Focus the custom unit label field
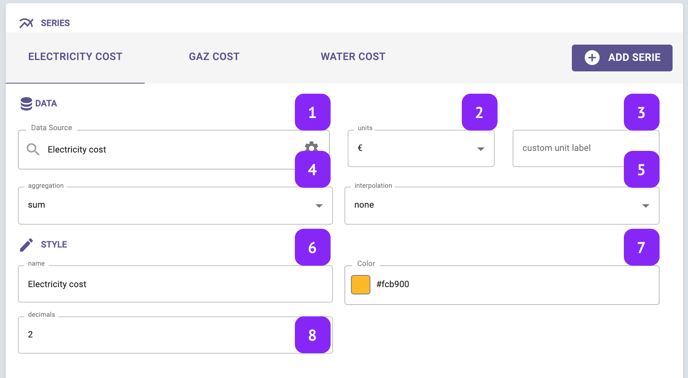Screen dimensions: 688x378 585,148
